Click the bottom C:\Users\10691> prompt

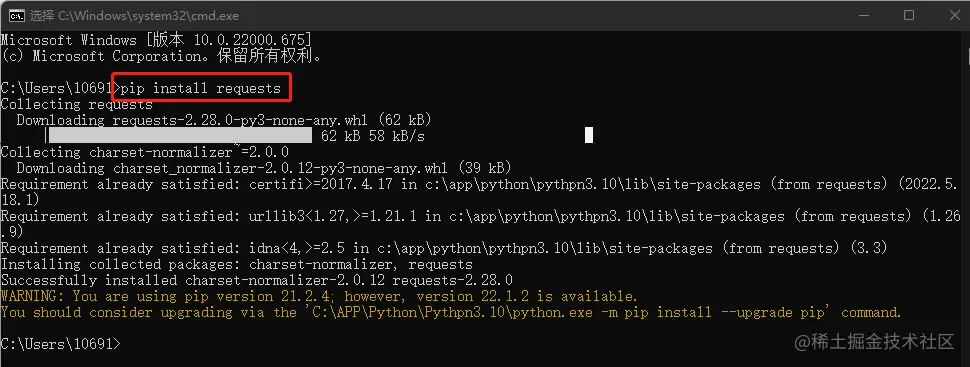tap(61, 343)
